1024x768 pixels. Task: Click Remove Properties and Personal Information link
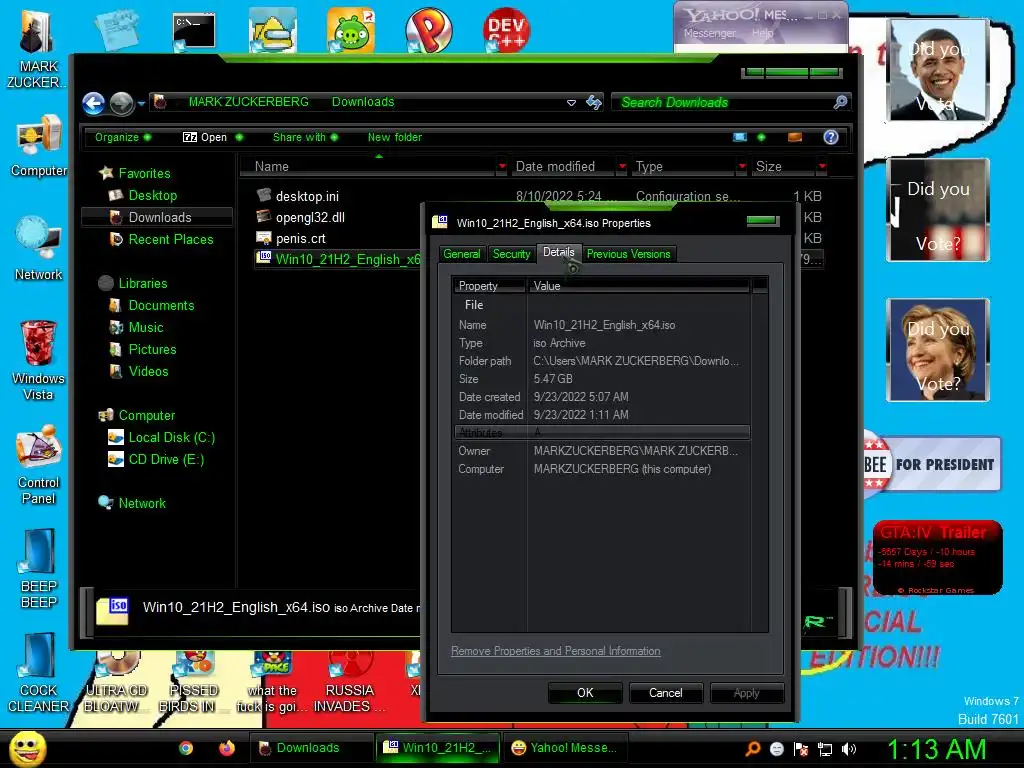tap(556, 651)
